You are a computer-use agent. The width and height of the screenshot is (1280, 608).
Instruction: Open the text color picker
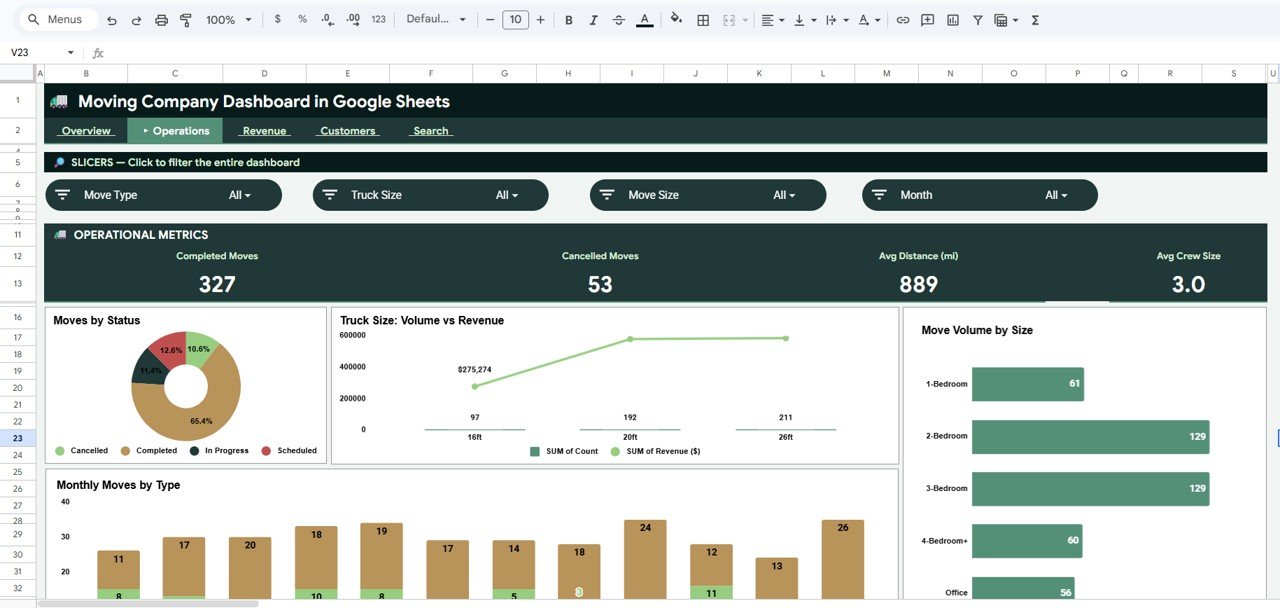click(x=644, y=20)
